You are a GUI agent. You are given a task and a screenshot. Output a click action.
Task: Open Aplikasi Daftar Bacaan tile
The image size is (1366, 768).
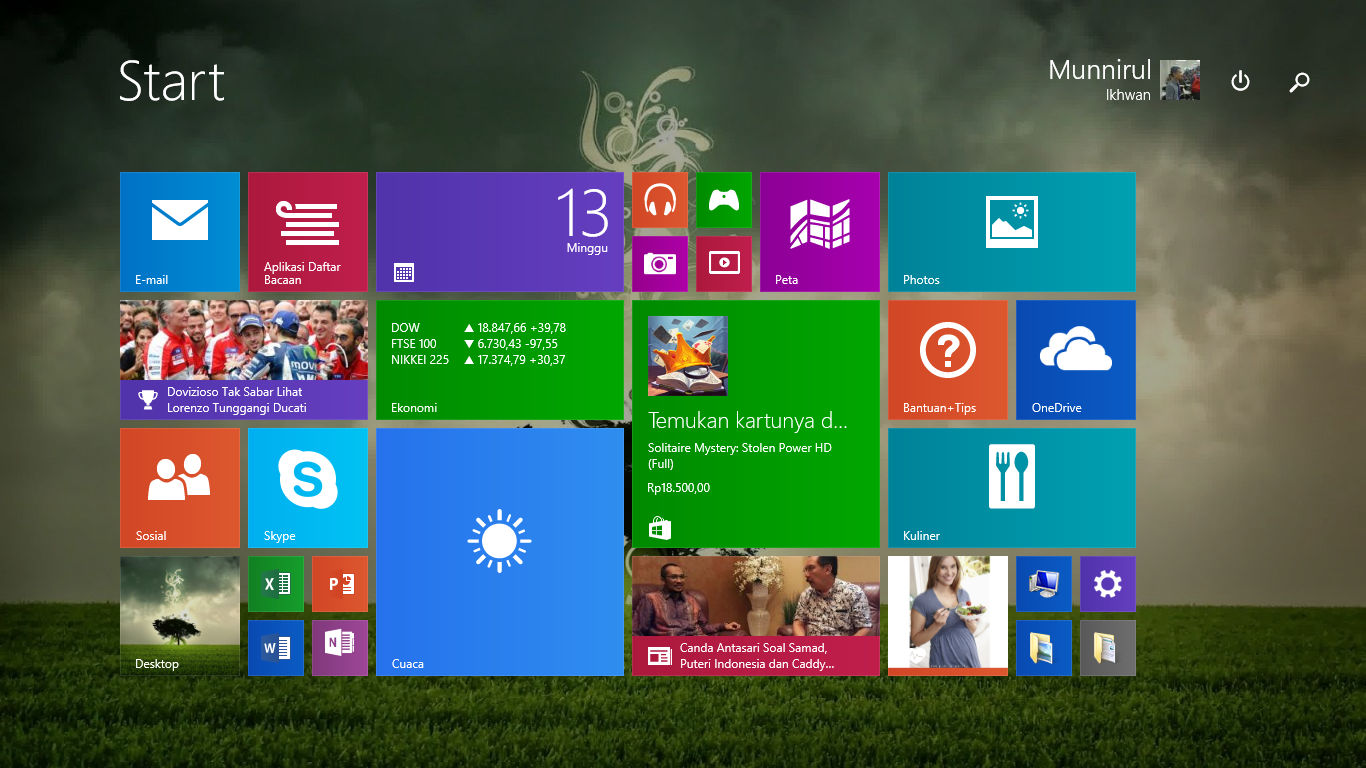coord(308,232)
